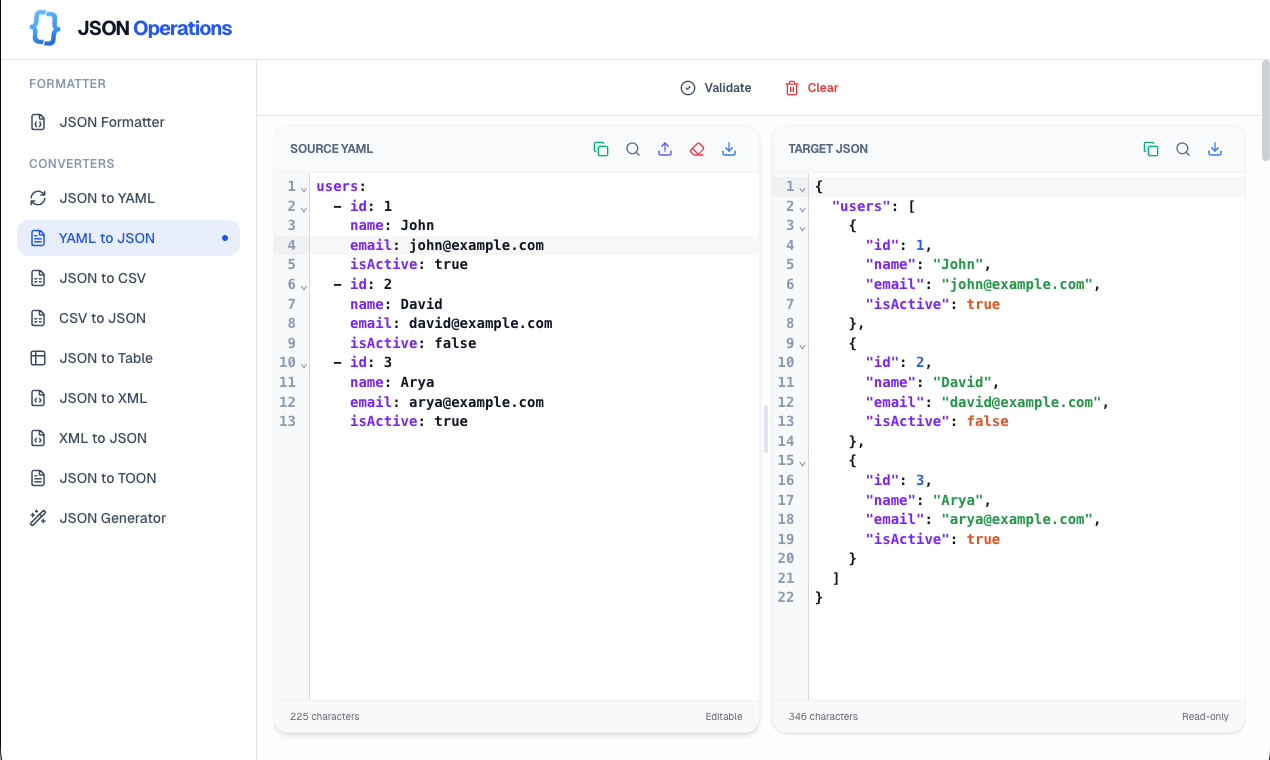Screen dimensions: 1270x760
Task: Collapse the first list item at line 2
Action: [x=301, y=207]
